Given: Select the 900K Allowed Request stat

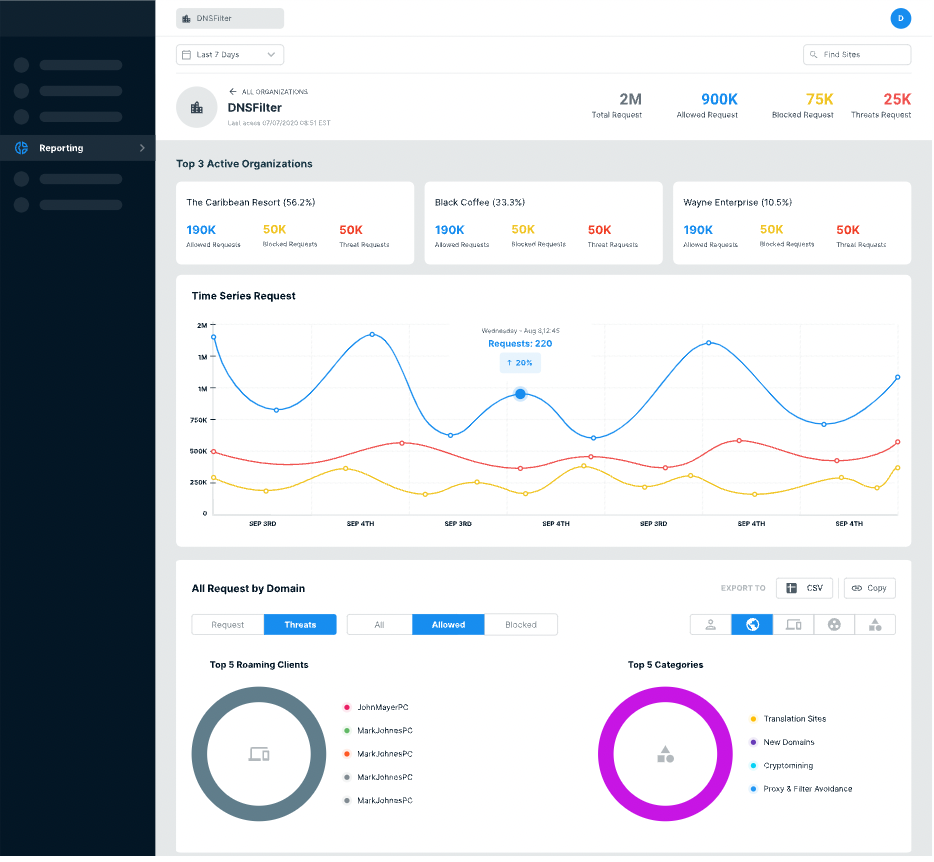Looking at the screenshot, I should click(708, 106).
